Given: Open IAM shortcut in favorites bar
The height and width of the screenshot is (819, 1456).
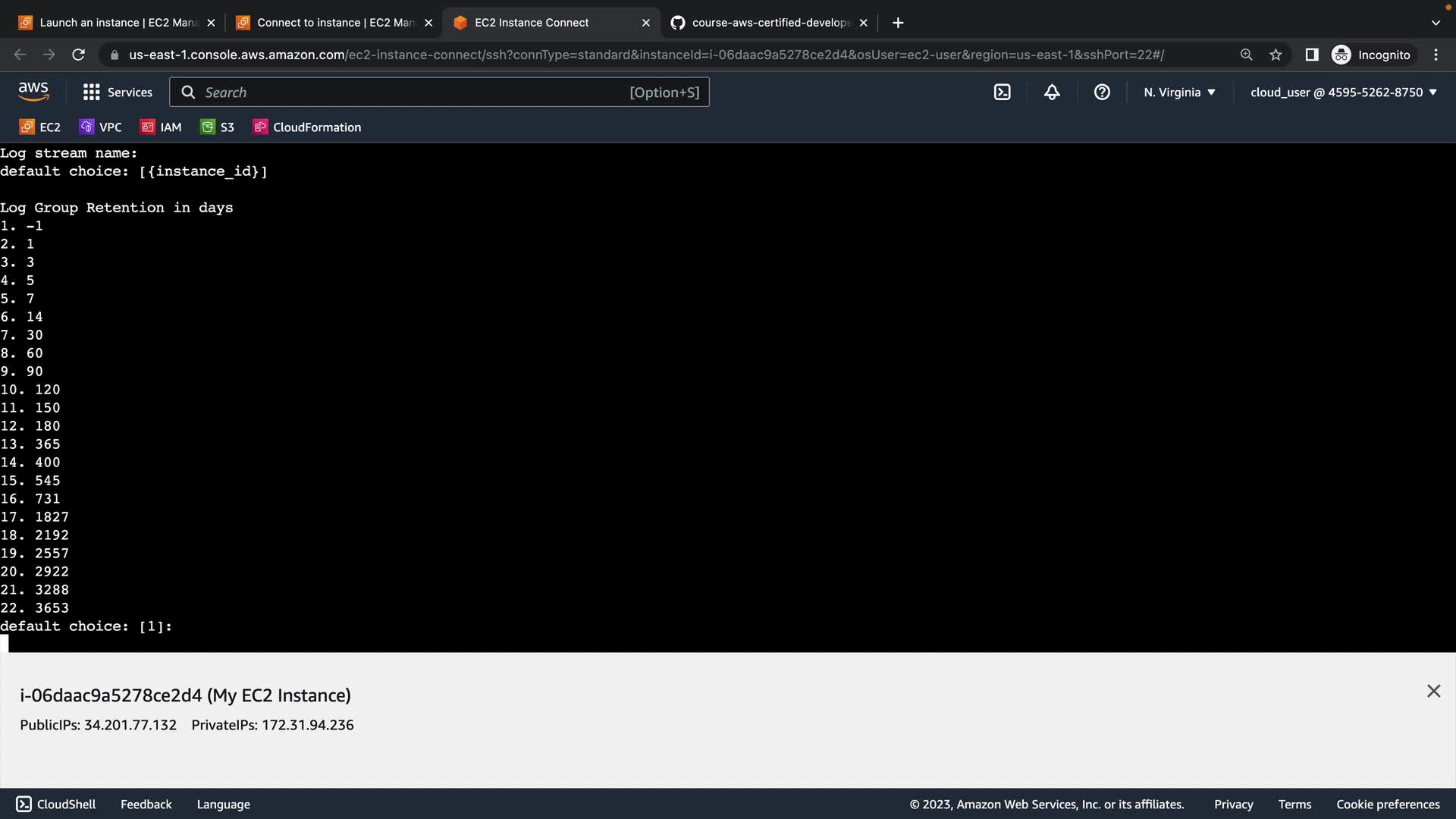Looking at the screenshot, I should point(162,127).
